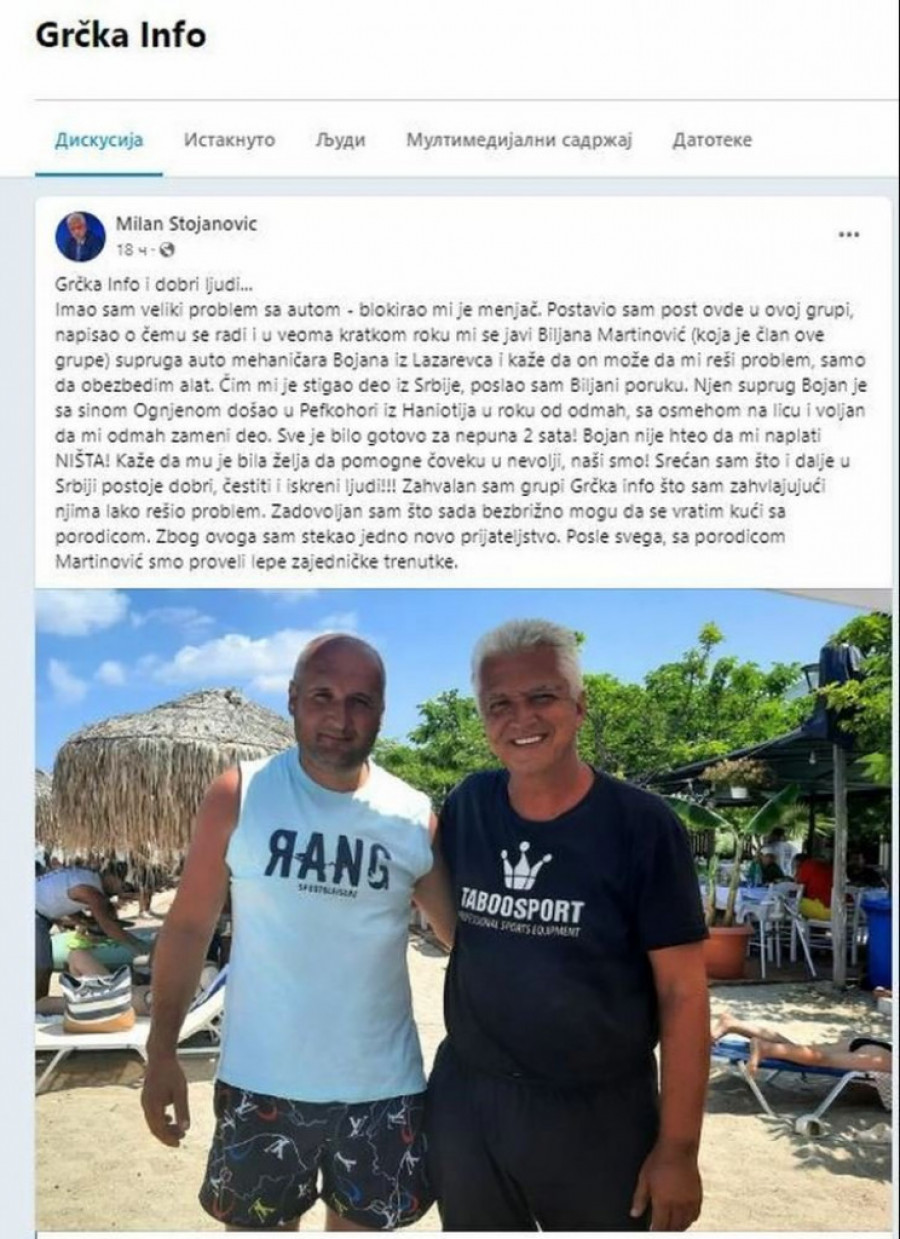Image resolution: width=900 pixels, height=1239 pixels.
Task: Click the patterned swim shorts in the photo
Action: [318, 1158]
